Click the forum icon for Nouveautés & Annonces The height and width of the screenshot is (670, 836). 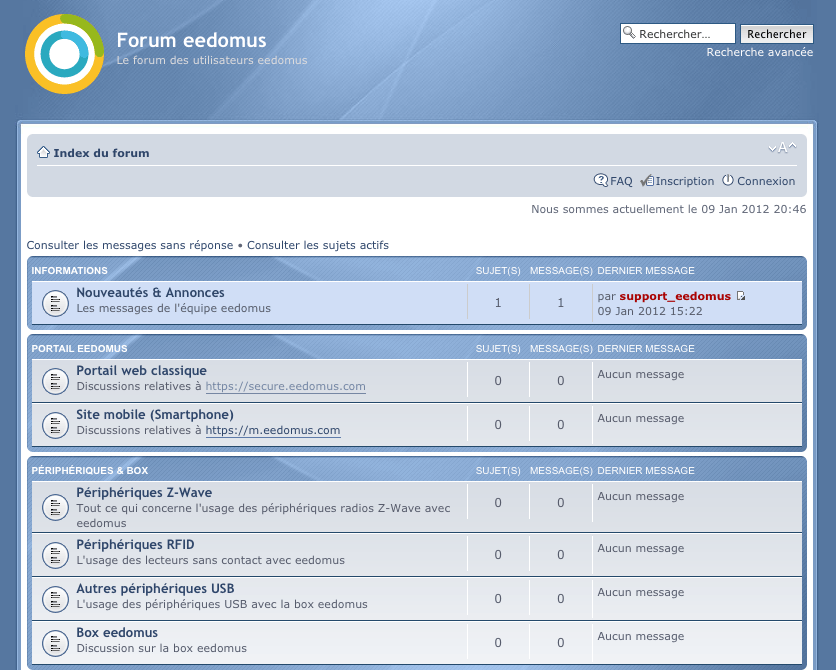(55, 303)
